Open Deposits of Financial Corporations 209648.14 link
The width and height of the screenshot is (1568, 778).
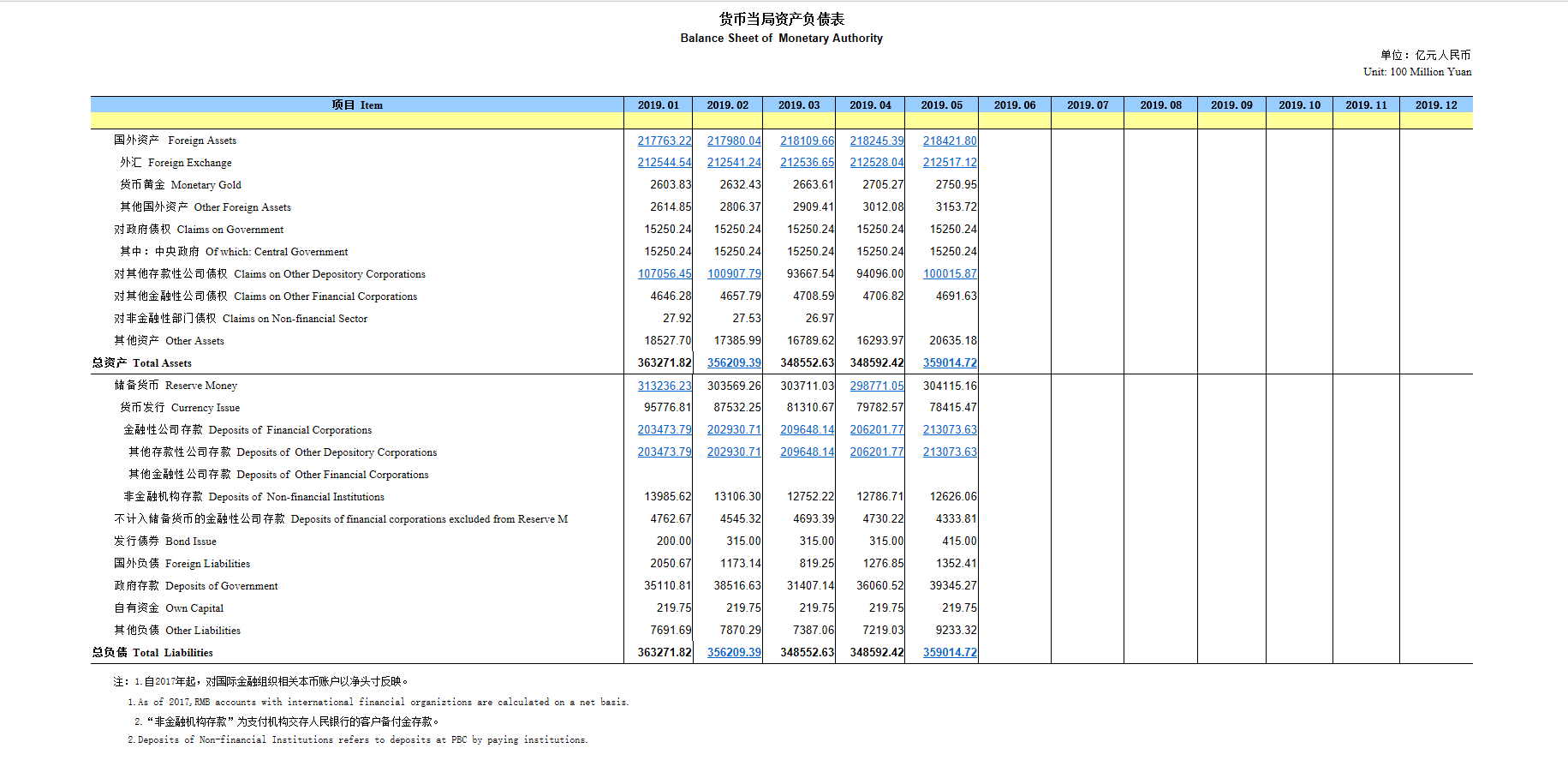pyautogui.click(x=807, y=430)
